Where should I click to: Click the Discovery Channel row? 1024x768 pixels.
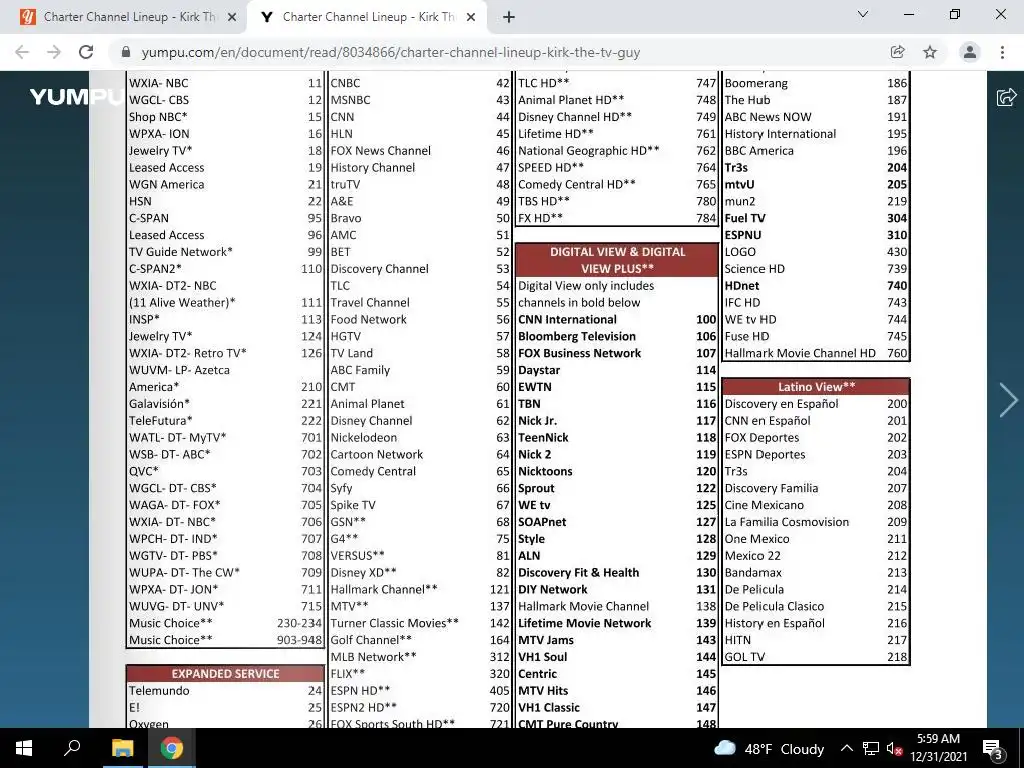pos(420,268)
